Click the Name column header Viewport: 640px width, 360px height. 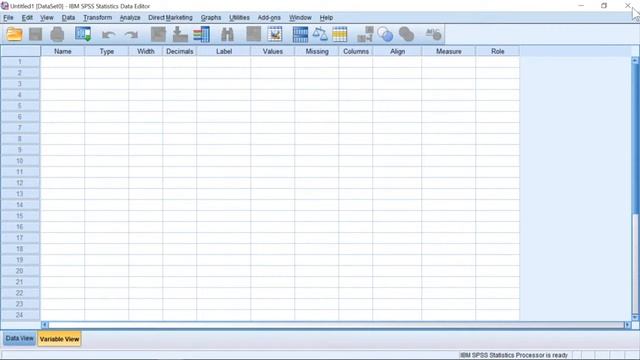[x=63, y=51]
